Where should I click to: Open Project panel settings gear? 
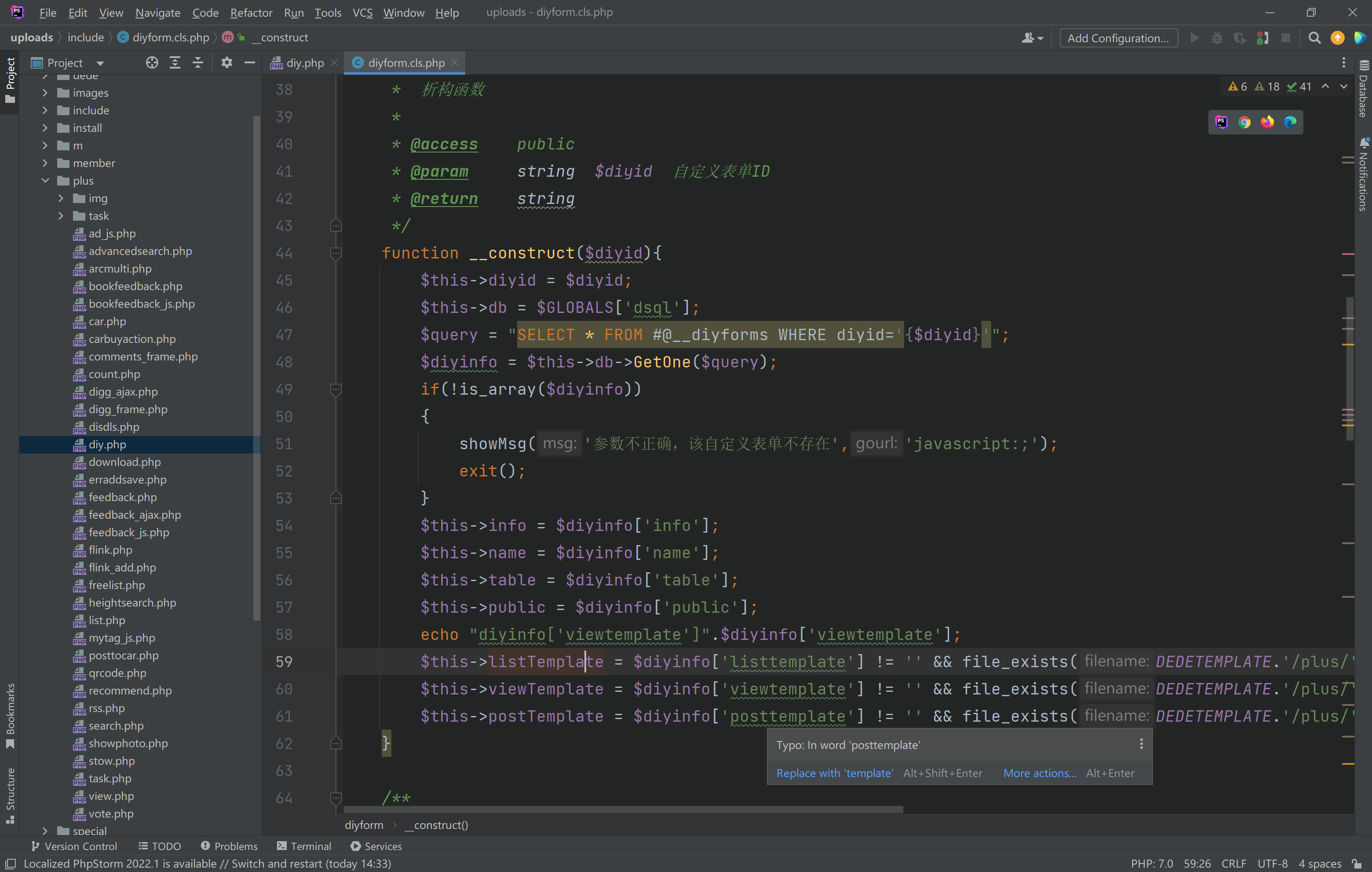pos(227,63)
